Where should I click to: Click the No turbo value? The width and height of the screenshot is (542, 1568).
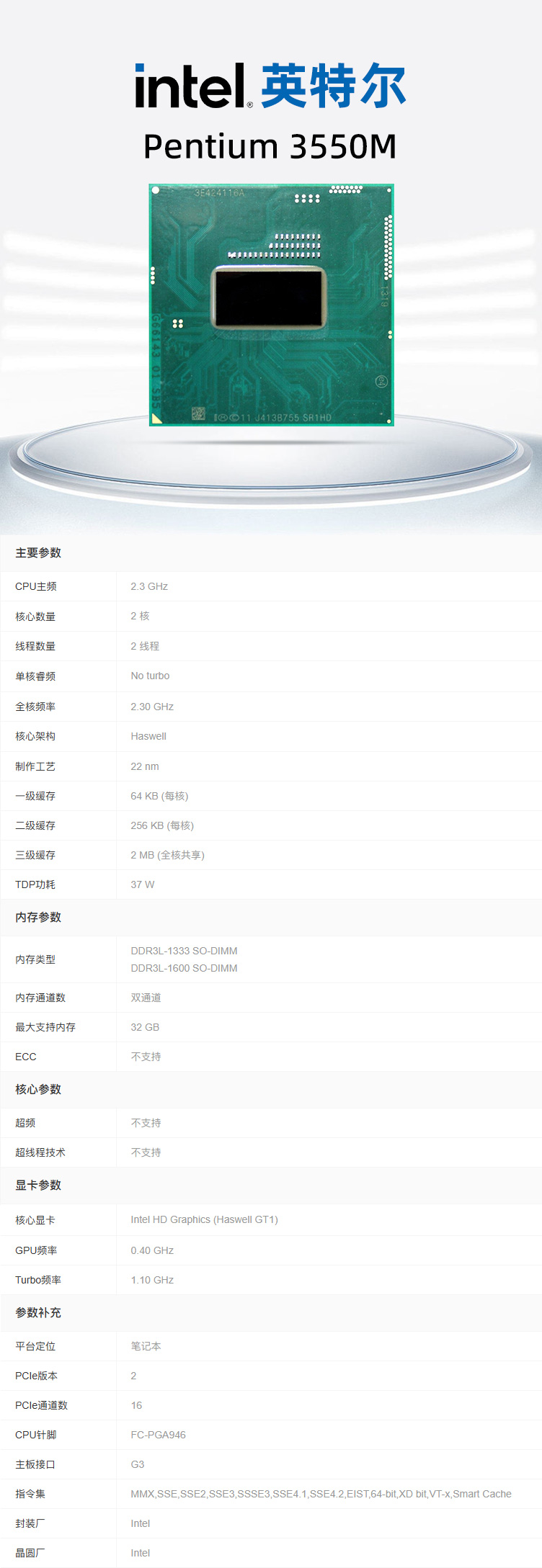pos(150,676)
